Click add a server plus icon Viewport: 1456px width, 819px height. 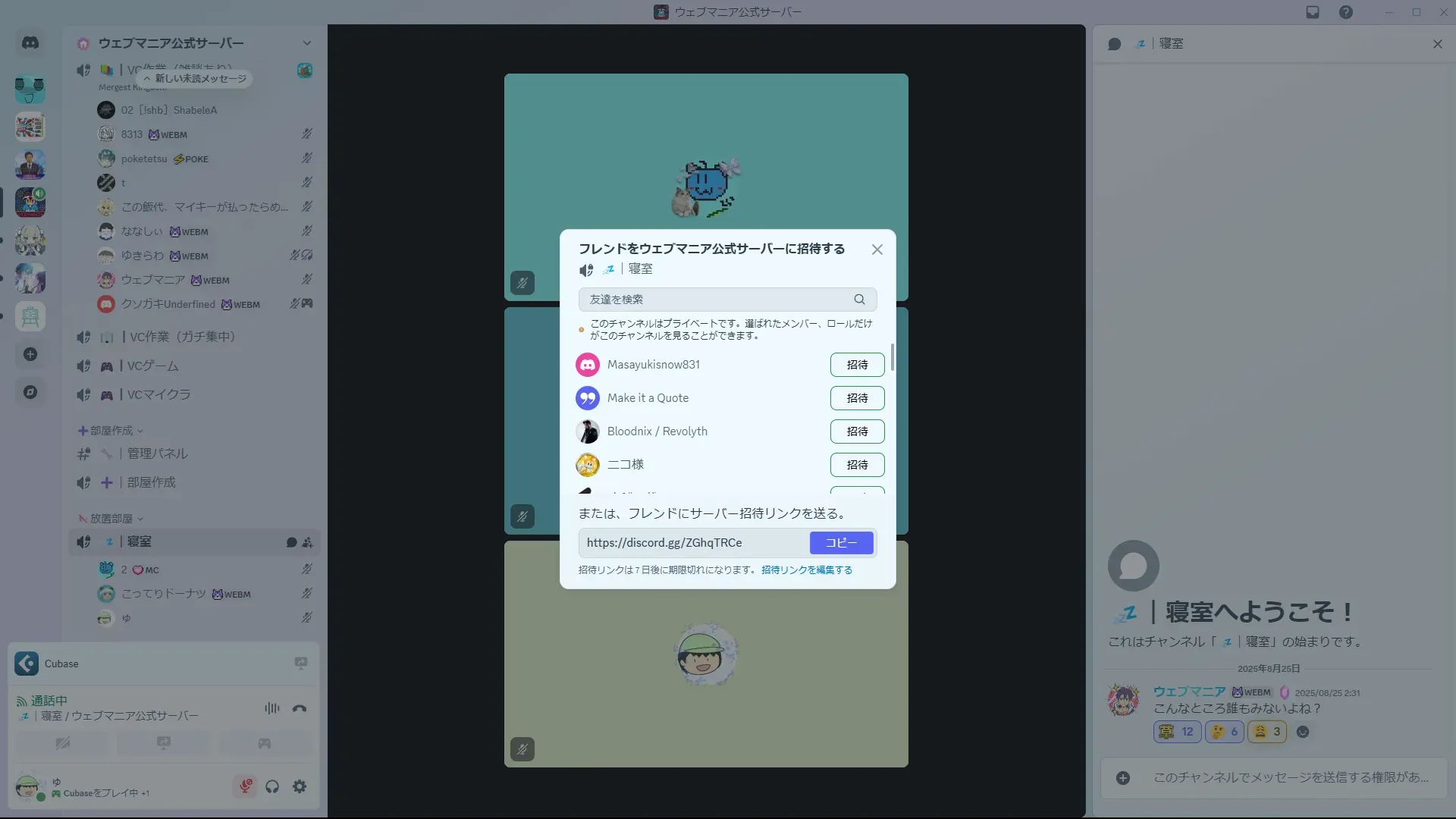click(x=30, y=354)
